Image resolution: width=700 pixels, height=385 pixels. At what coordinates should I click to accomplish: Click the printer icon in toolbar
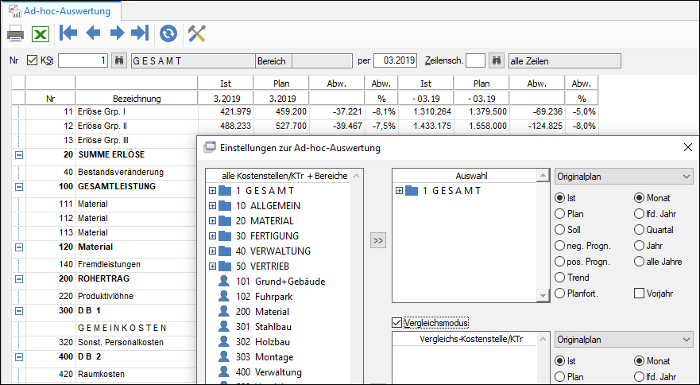16,33
